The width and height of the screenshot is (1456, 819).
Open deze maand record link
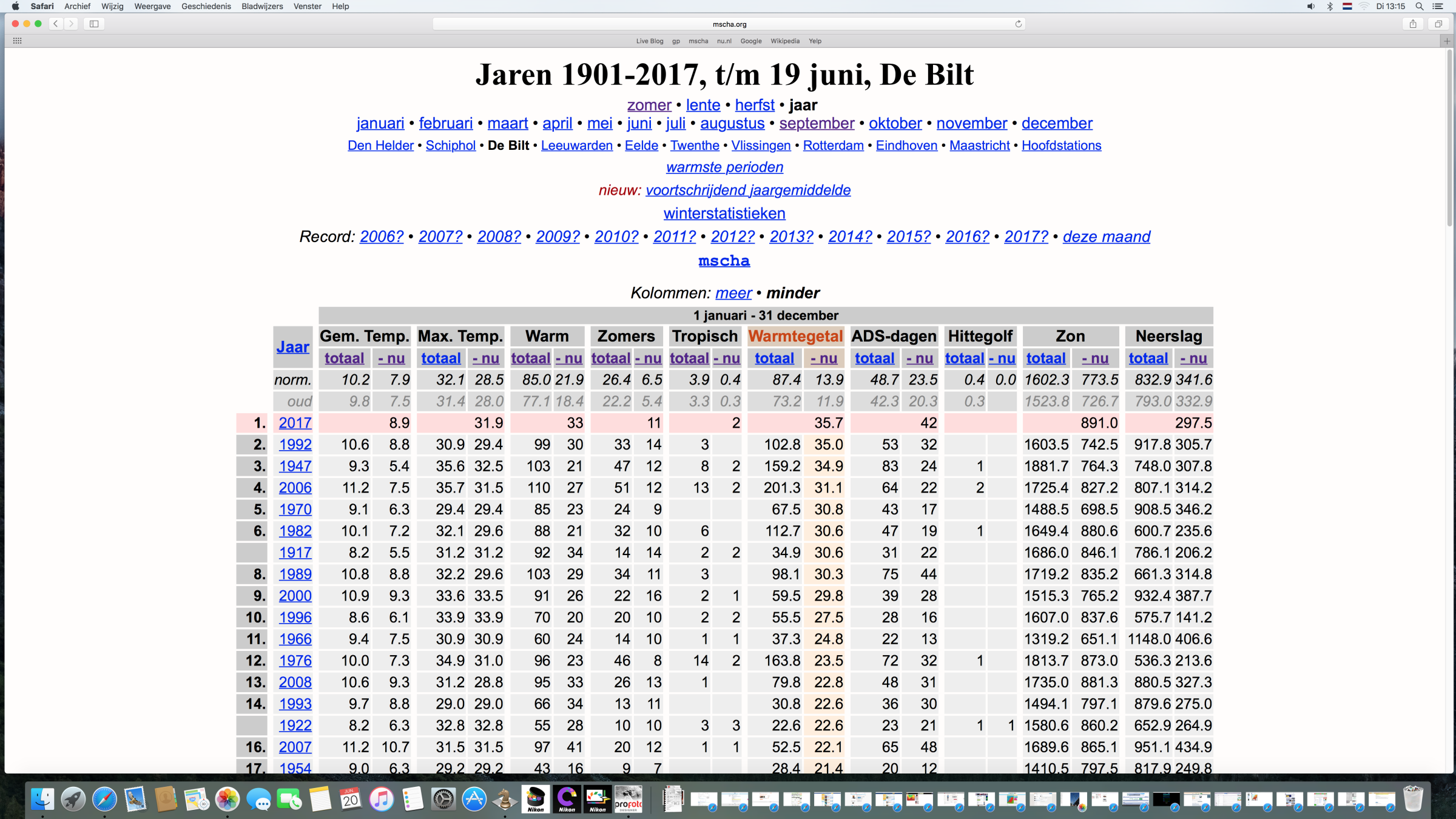(x=1107, y=237)
